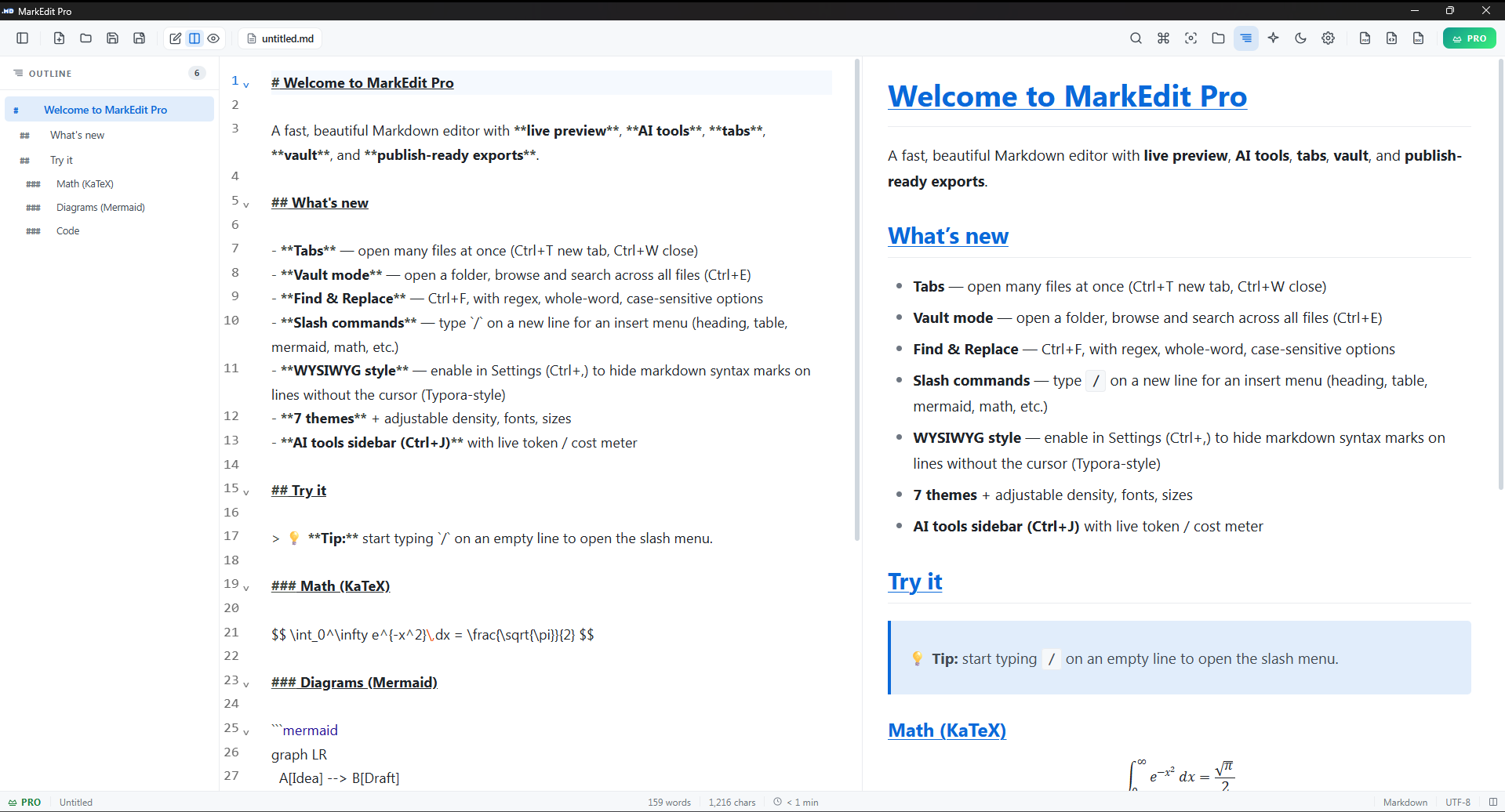Export document as PDF icon
1505x812 pixels.
tap(1365, 38)
